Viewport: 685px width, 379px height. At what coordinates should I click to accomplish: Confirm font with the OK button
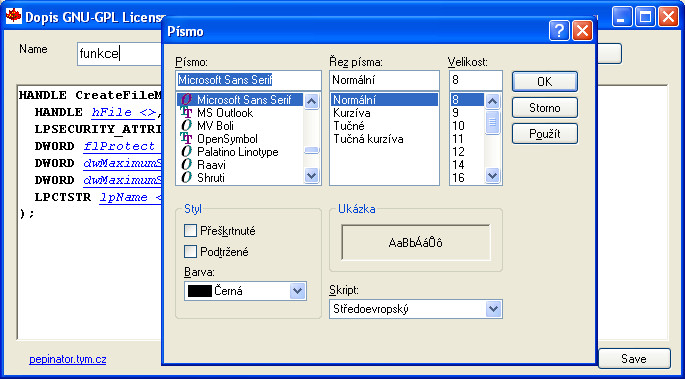point(545,82)
